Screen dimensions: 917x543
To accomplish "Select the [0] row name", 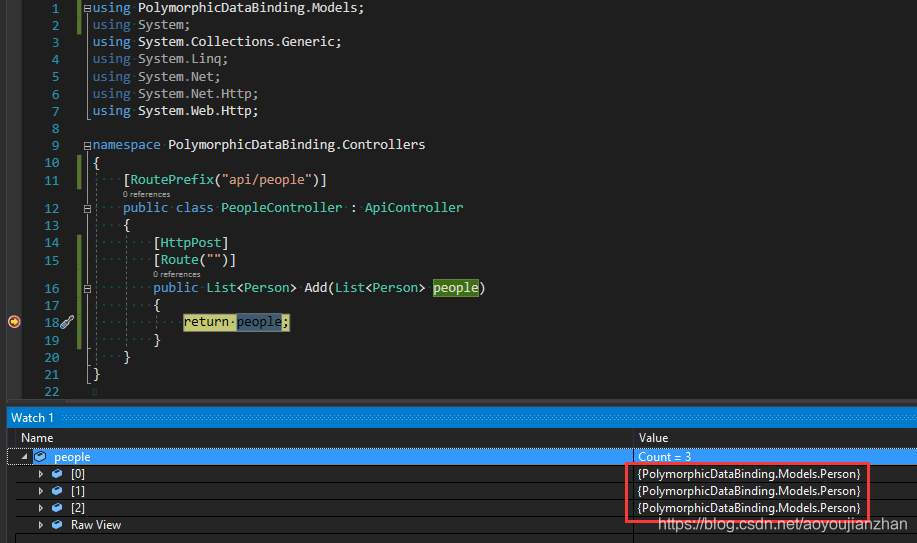I will (x=78, y=473).
